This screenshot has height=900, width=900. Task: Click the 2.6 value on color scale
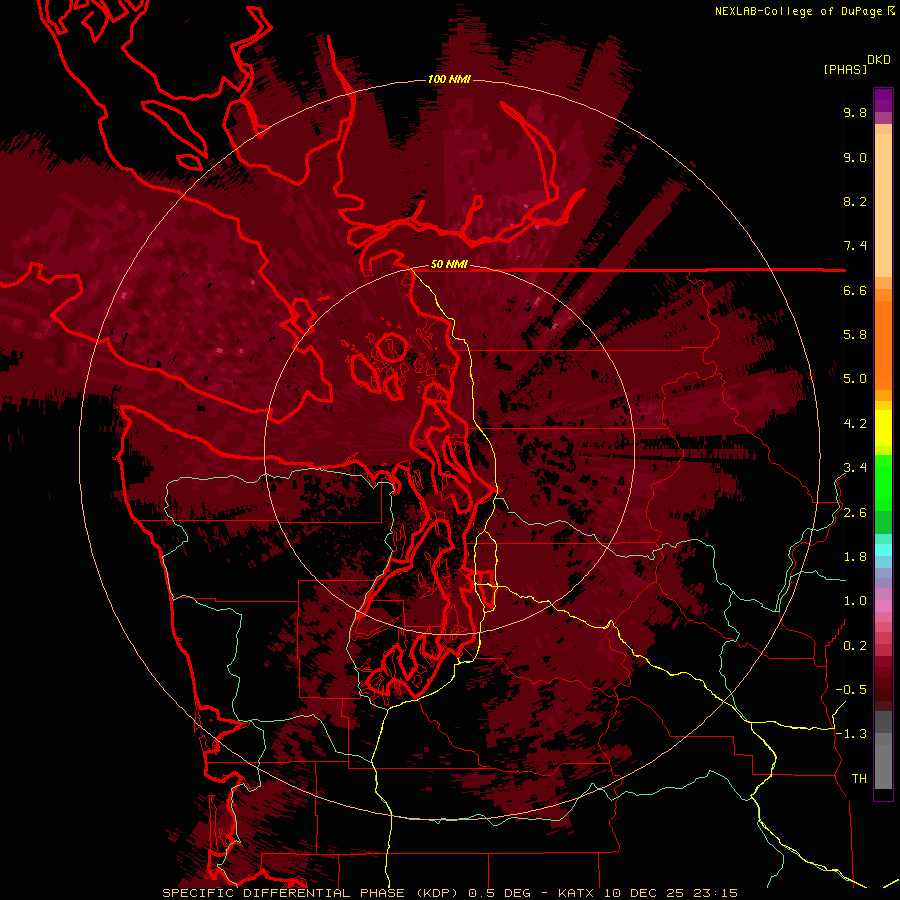[855, 513]
